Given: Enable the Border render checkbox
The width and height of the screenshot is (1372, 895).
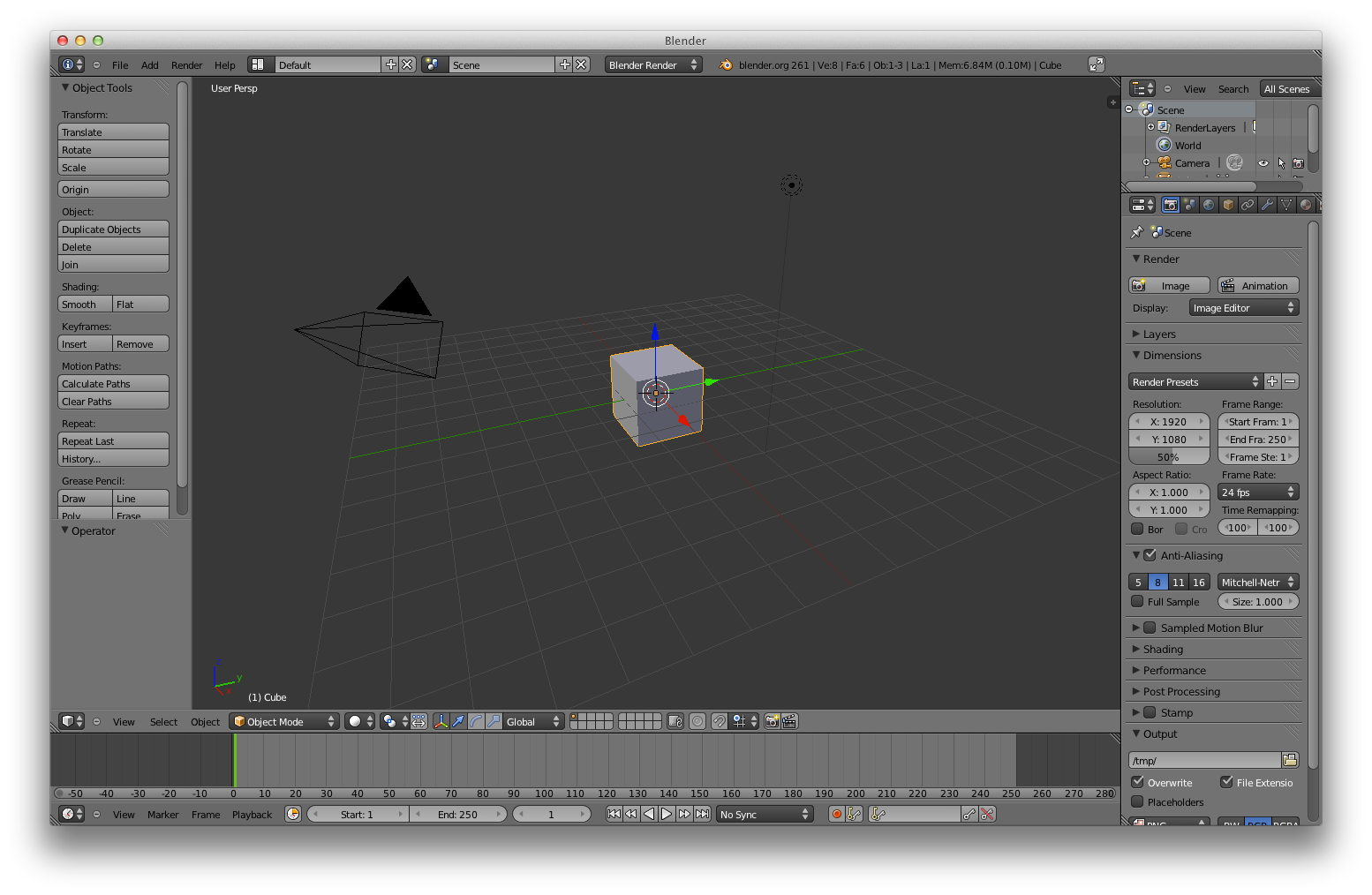Looking at the screenshot, I should 1137,529.
